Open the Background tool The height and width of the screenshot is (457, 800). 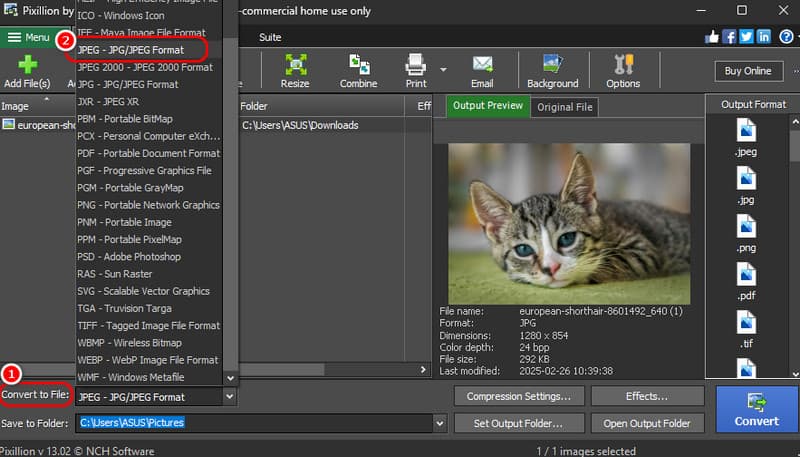(552, 67)
